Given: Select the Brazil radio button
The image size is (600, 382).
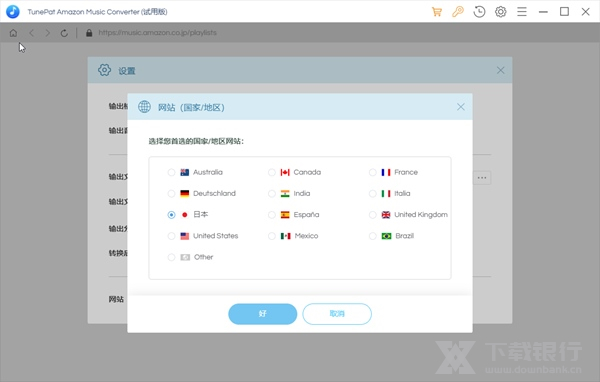Looking at the screenshot, I should click(x=372, y=236).
